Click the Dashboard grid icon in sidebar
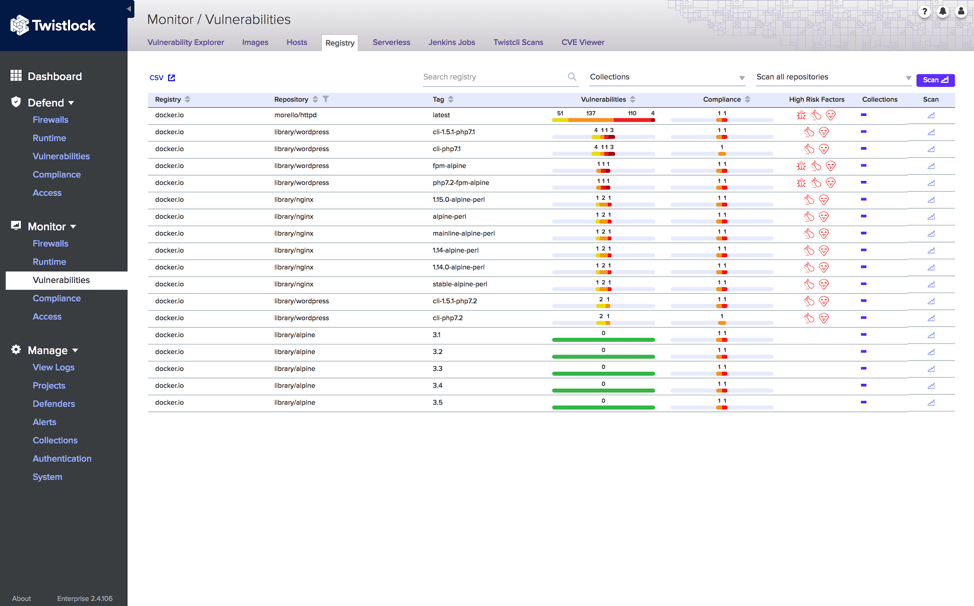The width and height of the screenshot is (974, 606). [16, 76]
